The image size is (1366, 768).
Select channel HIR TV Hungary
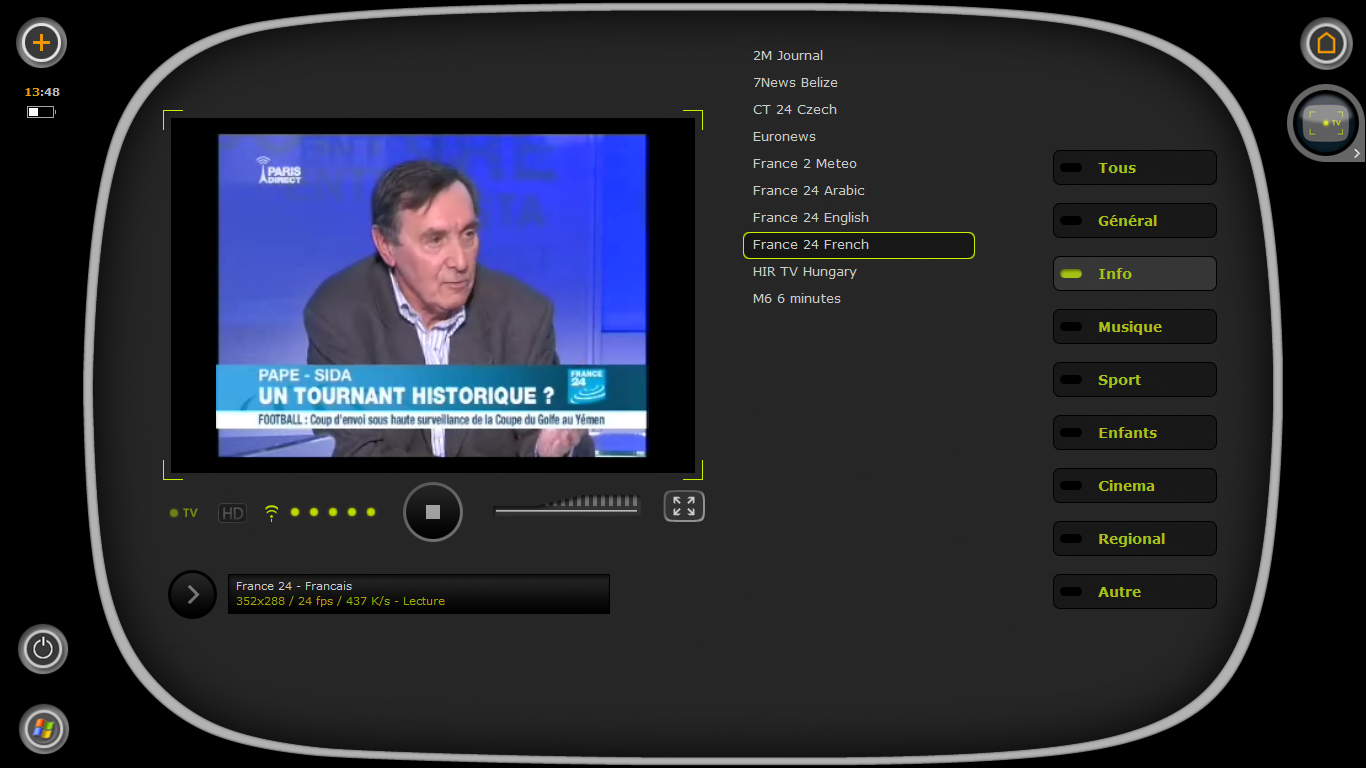click(805, 272)
